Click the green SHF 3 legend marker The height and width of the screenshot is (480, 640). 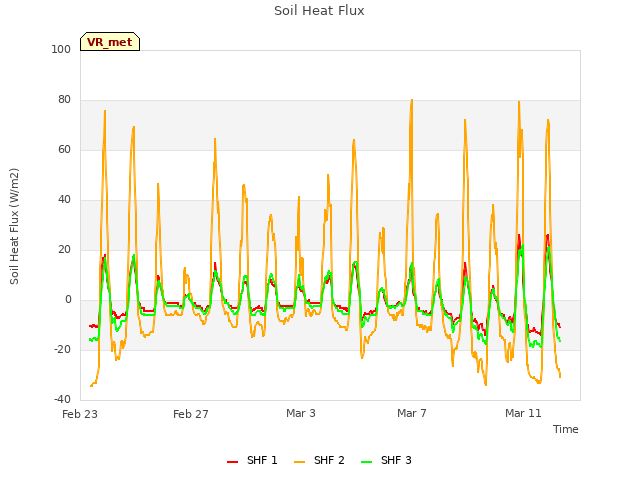tap(367, 462)
